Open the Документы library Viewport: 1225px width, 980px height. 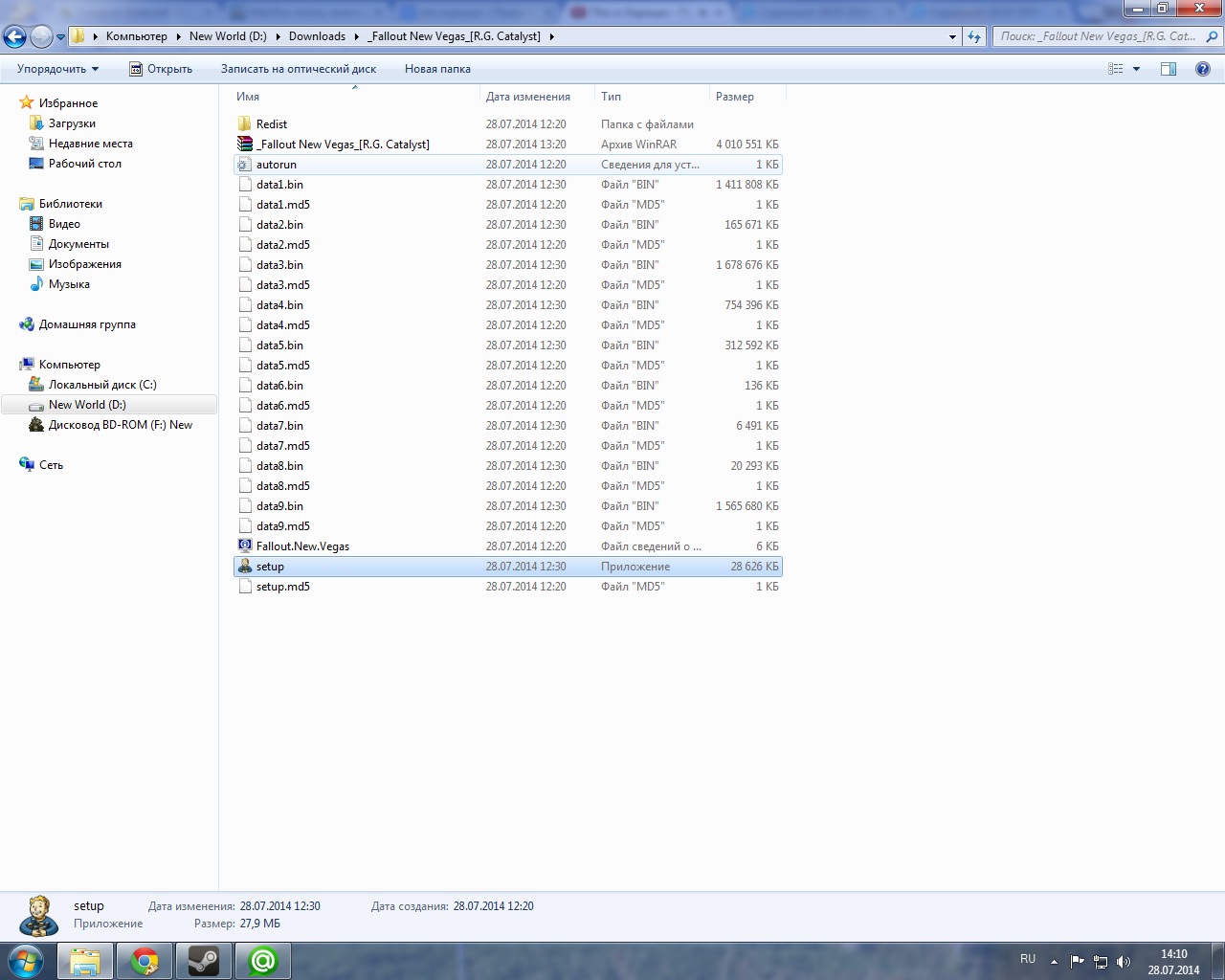pos(78,244)
